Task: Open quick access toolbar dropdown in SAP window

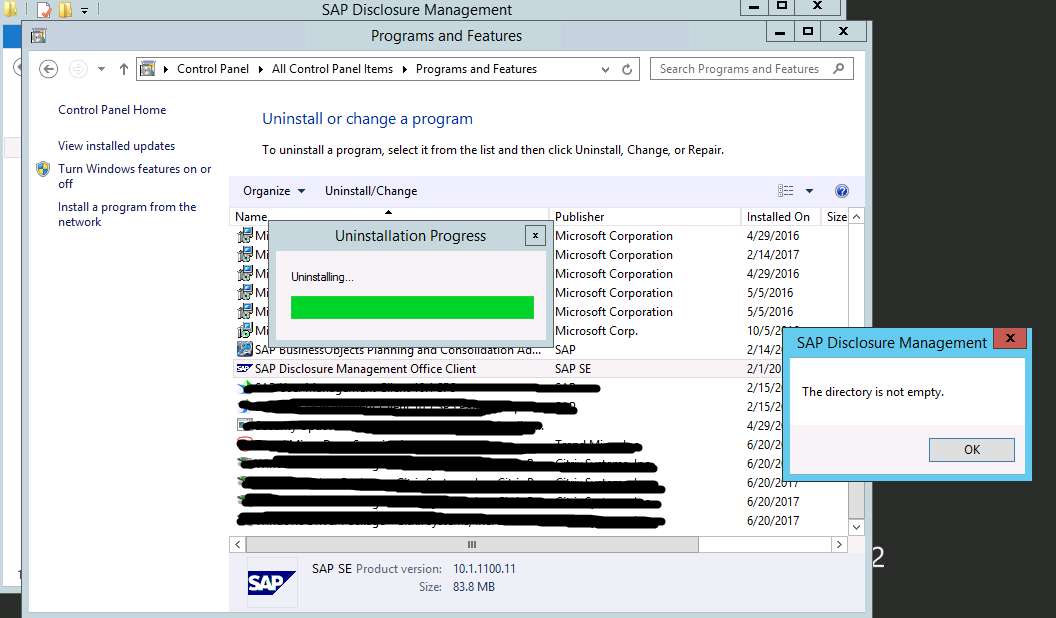Action: tap(84, 11)
